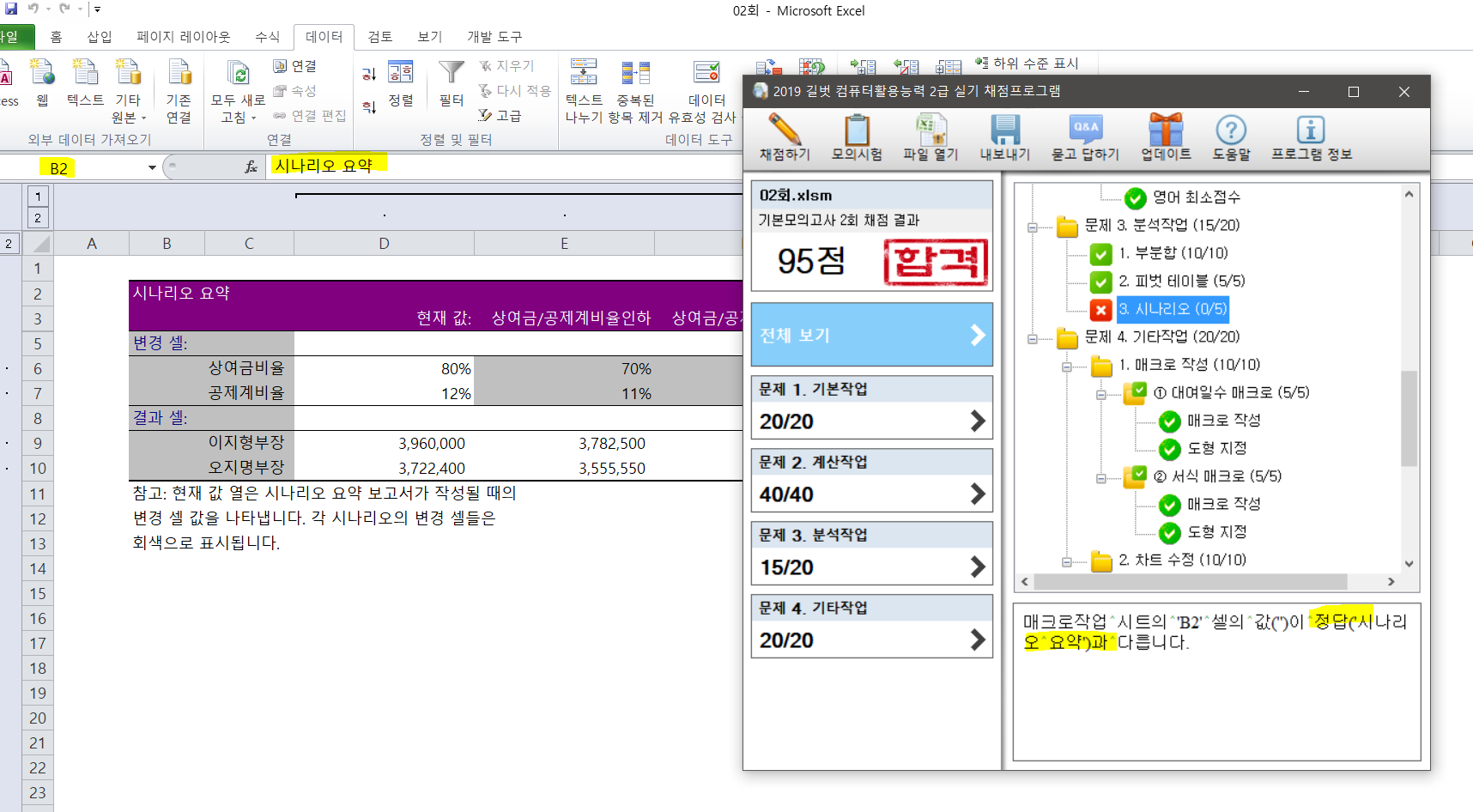The width and height of the screenshot is (1473, 812).
Task: Collapse the 문제 4. 기타작업 tree node
Action: point(1033,338)
